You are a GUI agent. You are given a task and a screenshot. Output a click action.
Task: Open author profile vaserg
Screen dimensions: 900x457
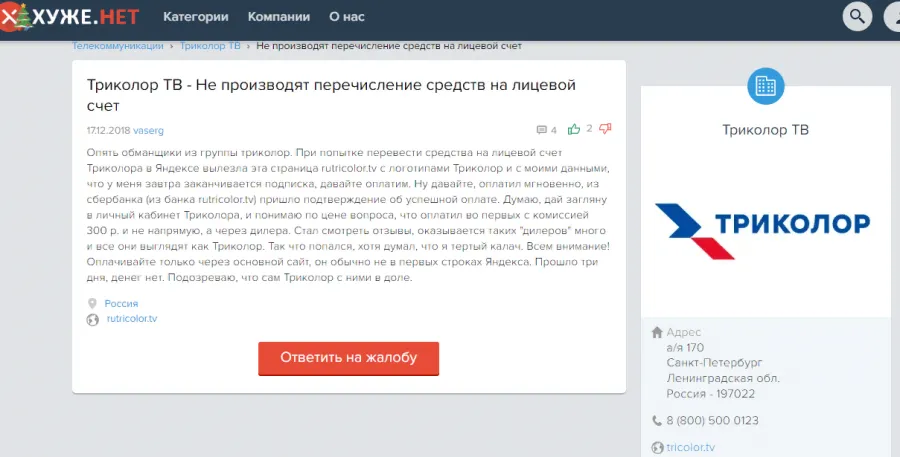[x=149, y=130]
